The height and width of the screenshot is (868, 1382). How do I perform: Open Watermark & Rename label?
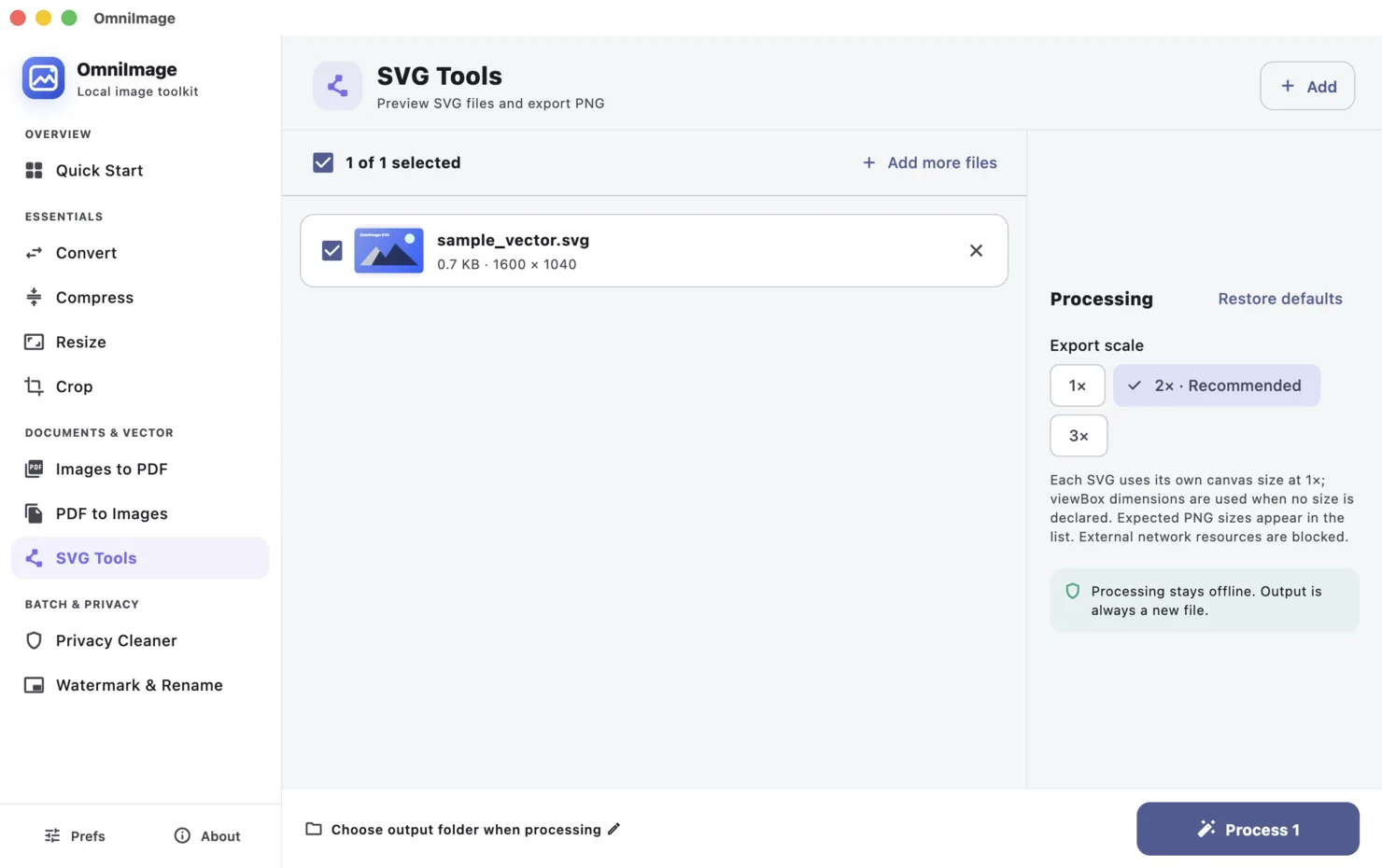tap(139, 685)
